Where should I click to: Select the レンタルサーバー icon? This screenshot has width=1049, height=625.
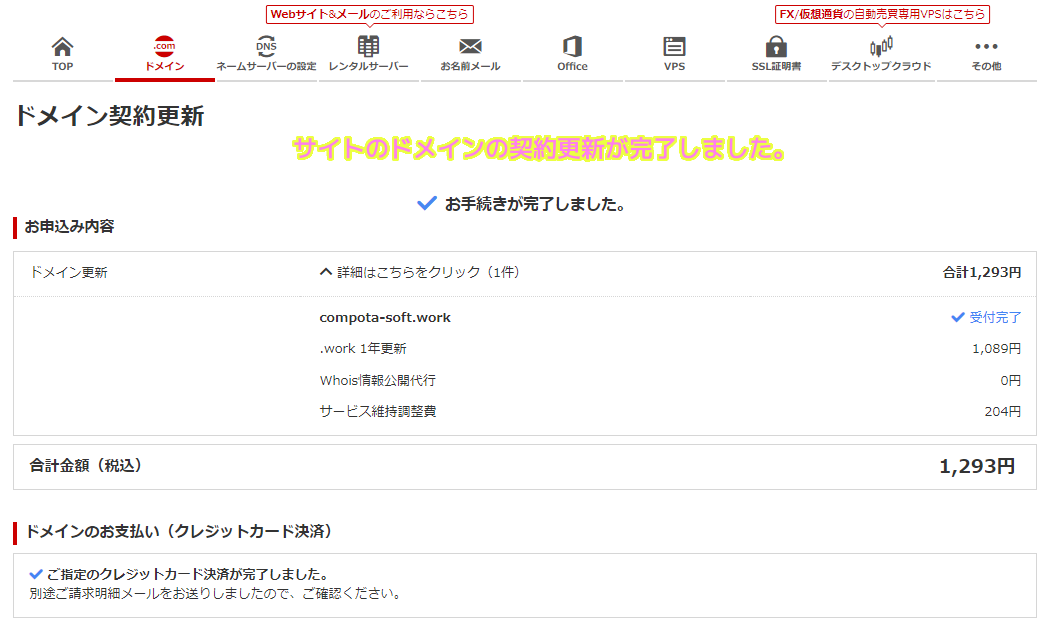(x=368, y=54)
